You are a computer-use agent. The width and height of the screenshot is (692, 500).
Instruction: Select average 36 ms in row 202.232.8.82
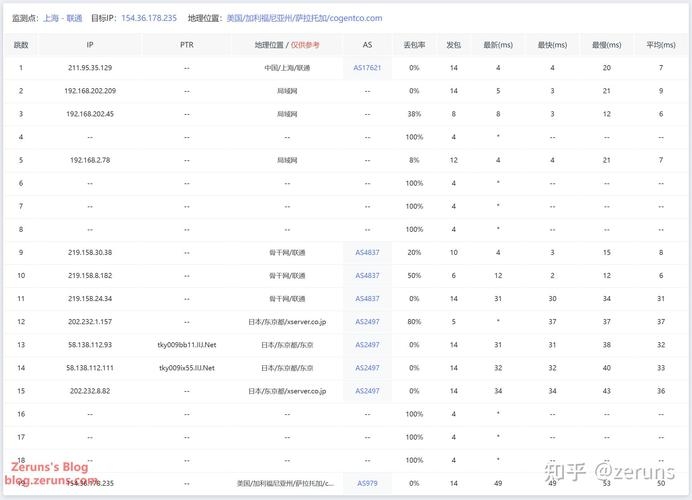click(x=661, y=391)
